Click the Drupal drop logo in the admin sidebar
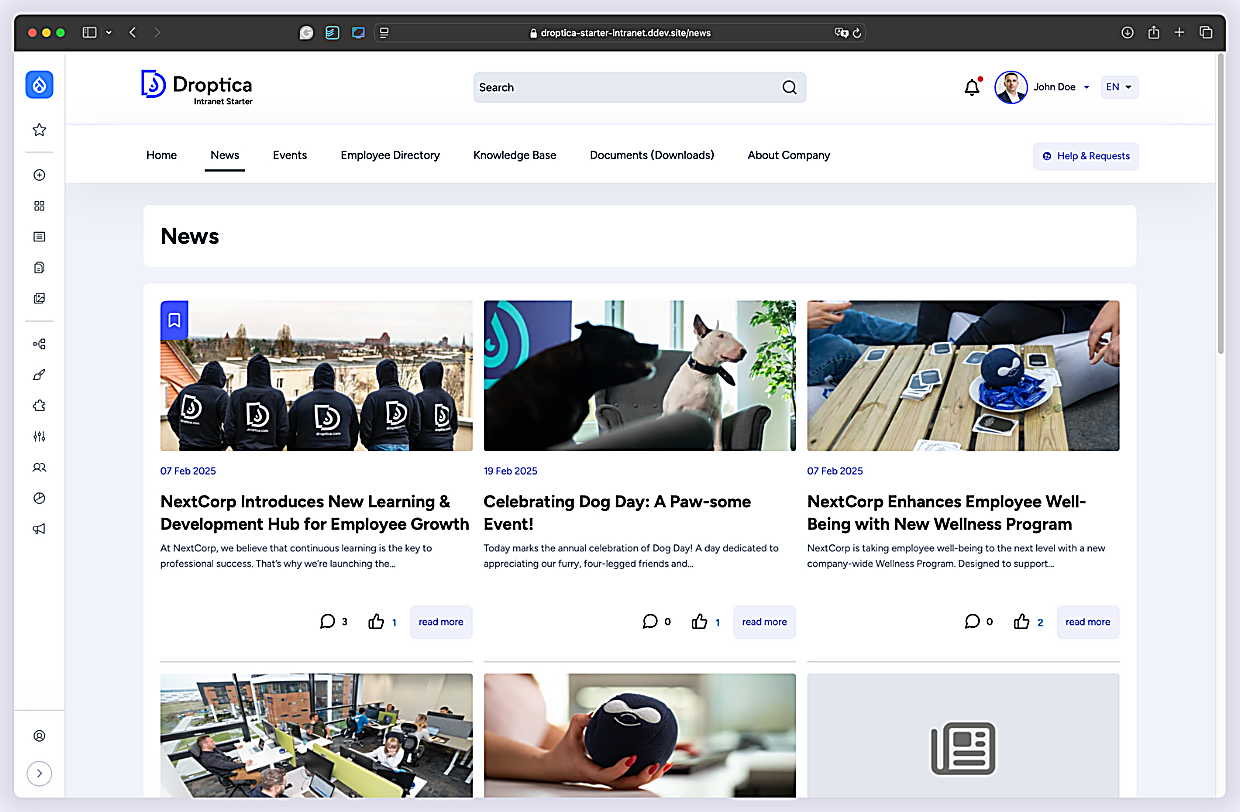The width and height of the screenshot is (1240, 812). (x=39, y=85)
